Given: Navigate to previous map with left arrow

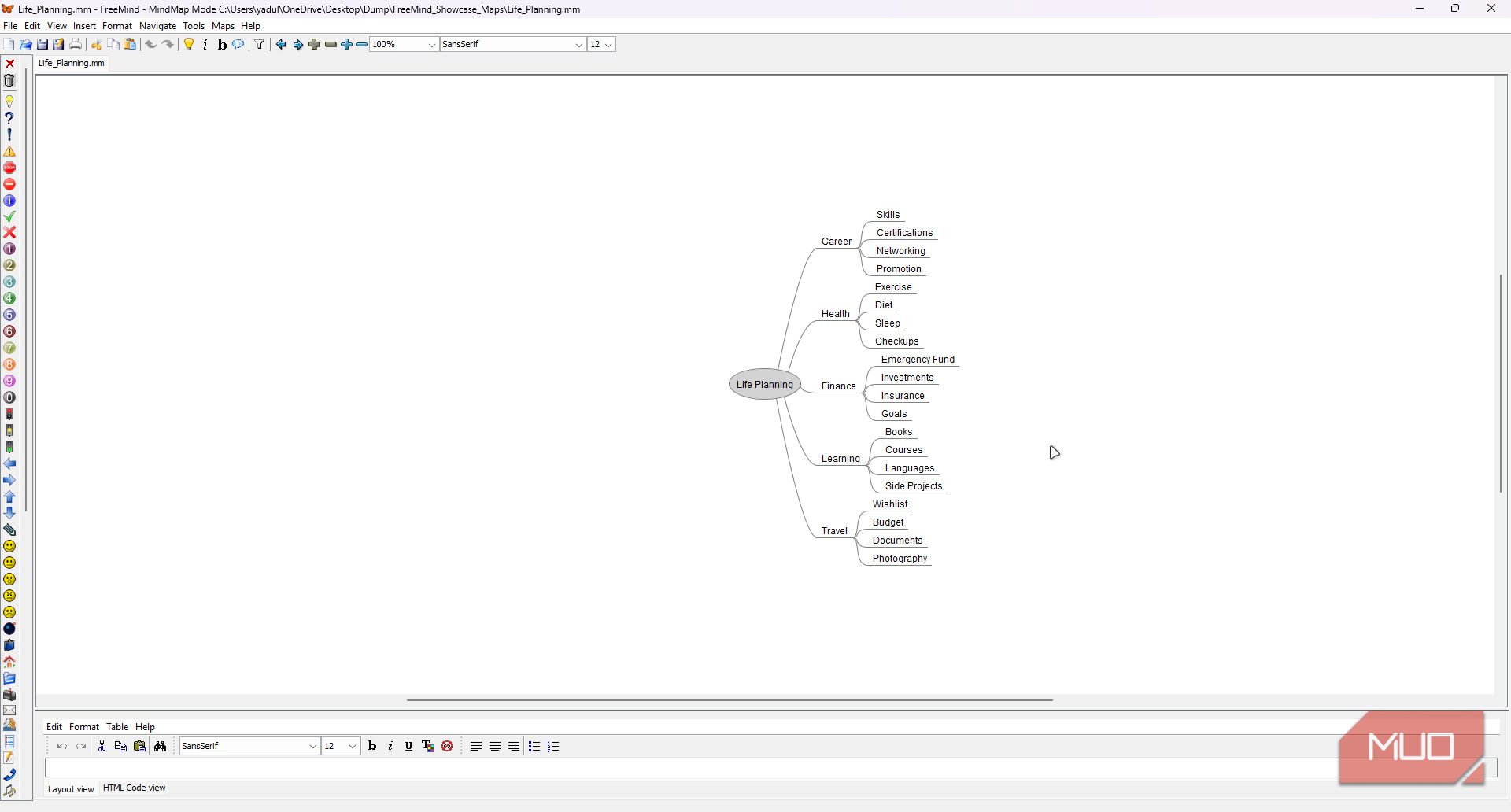Looking at the screenshot, I should 281,45.
